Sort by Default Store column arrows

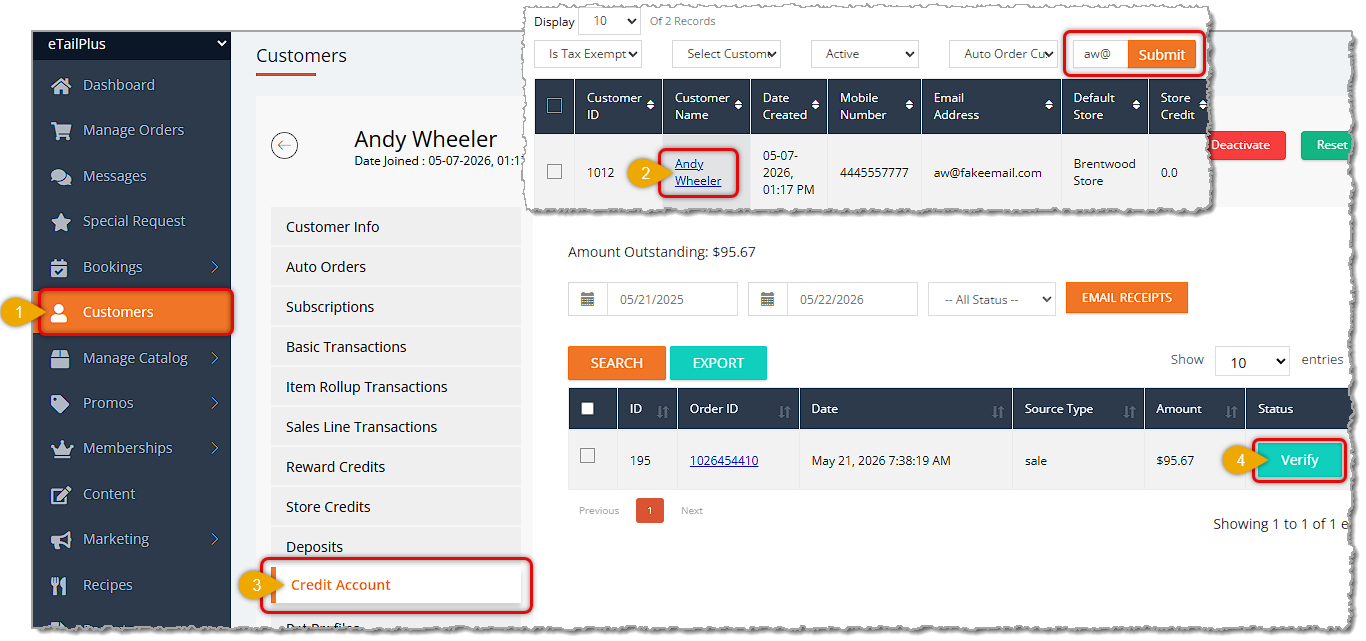1138,106
